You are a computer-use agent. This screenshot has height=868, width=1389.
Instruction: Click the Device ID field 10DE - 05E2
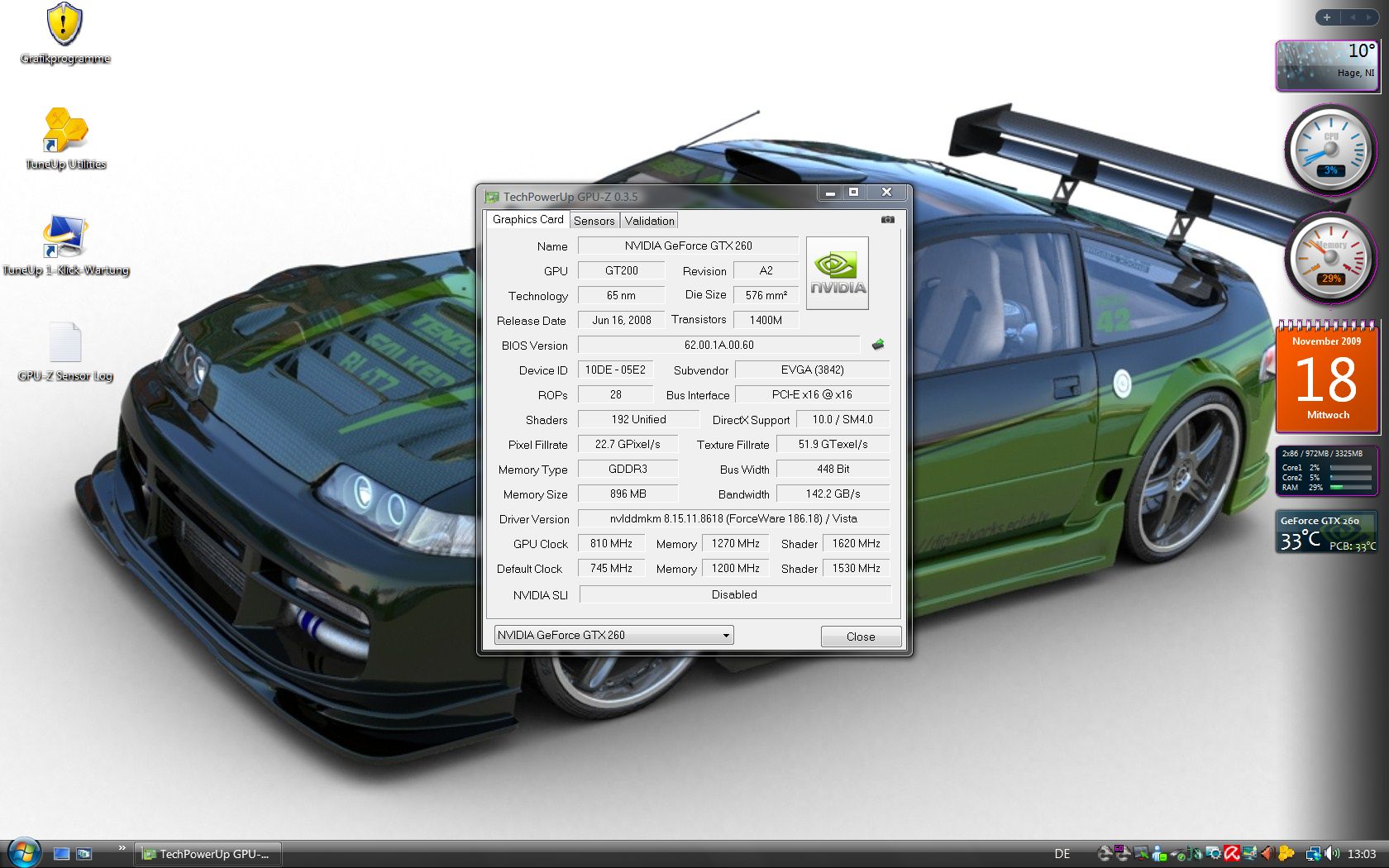(x=615, y=370)
